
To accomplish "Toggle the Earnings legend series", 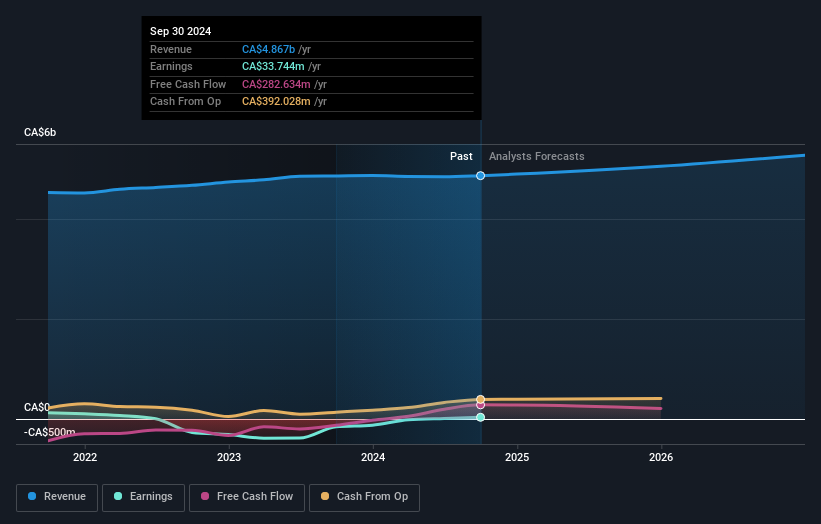I will tap(143, 497).
